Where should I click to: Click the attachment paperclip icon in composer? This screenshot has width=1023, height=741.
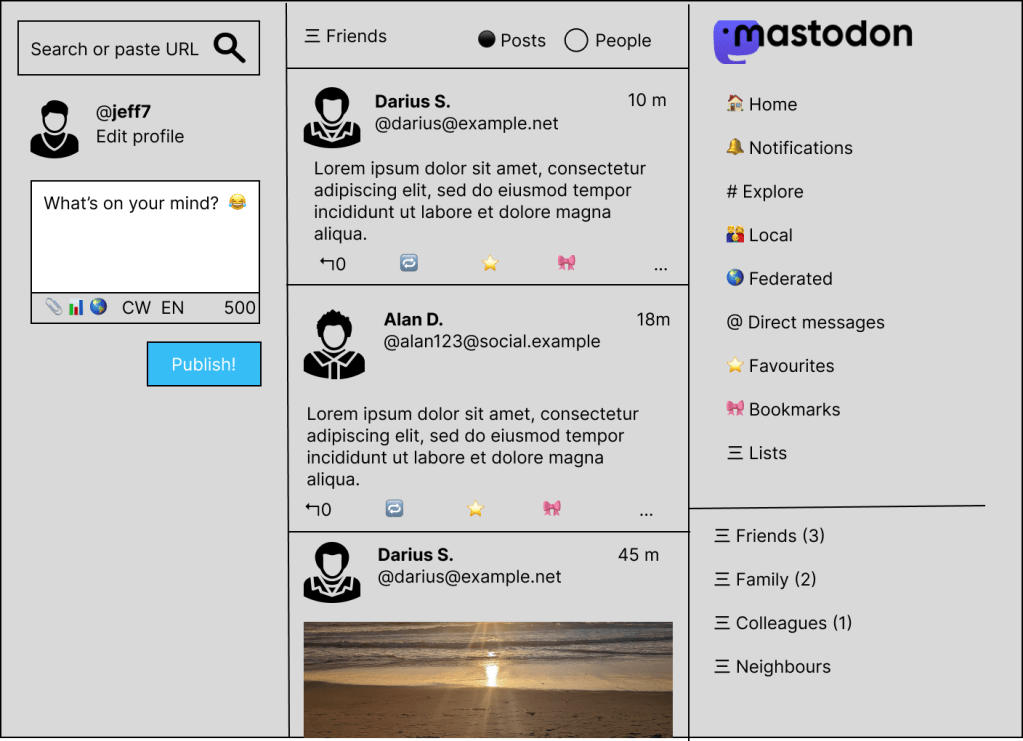53,307
